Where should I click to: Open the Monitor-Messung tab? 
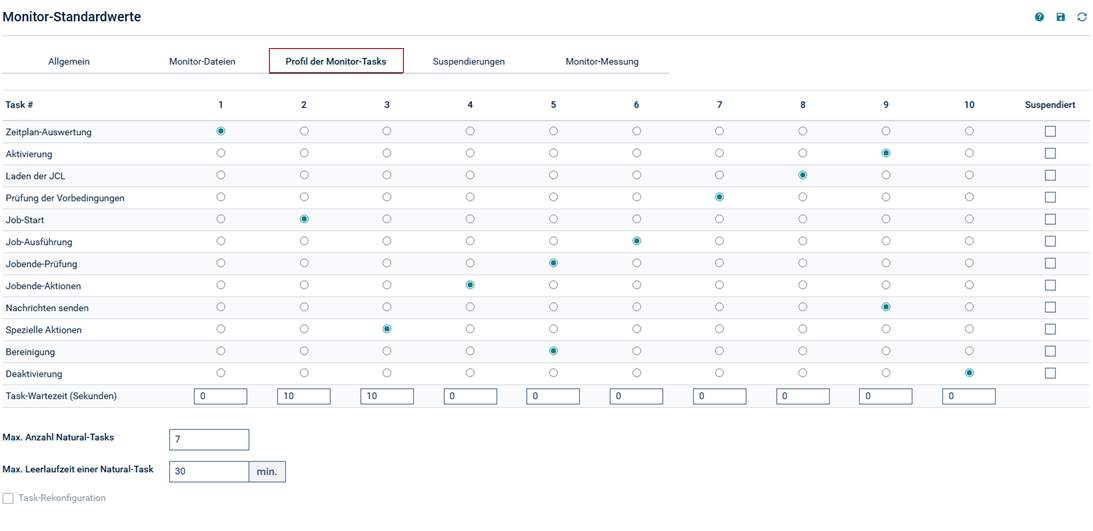pos(602,61)
